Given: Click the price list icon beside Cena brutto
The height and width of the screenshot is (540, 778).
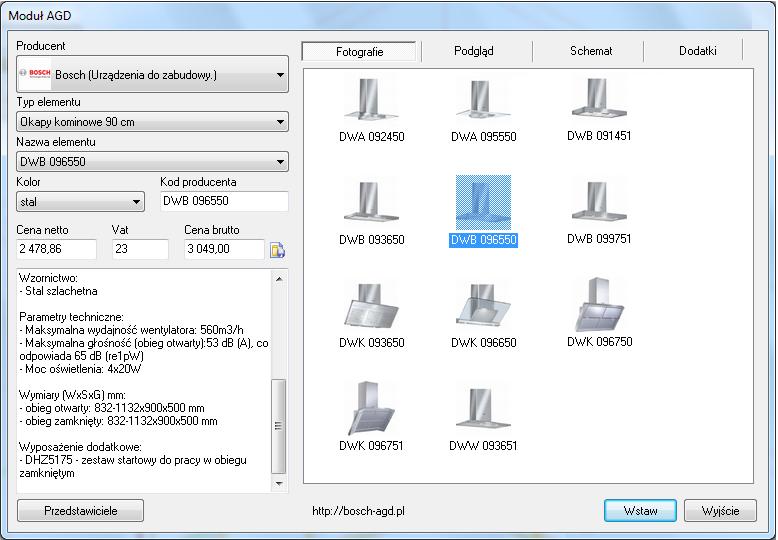Looking at the screenshot, I should (x=277, y=250).
